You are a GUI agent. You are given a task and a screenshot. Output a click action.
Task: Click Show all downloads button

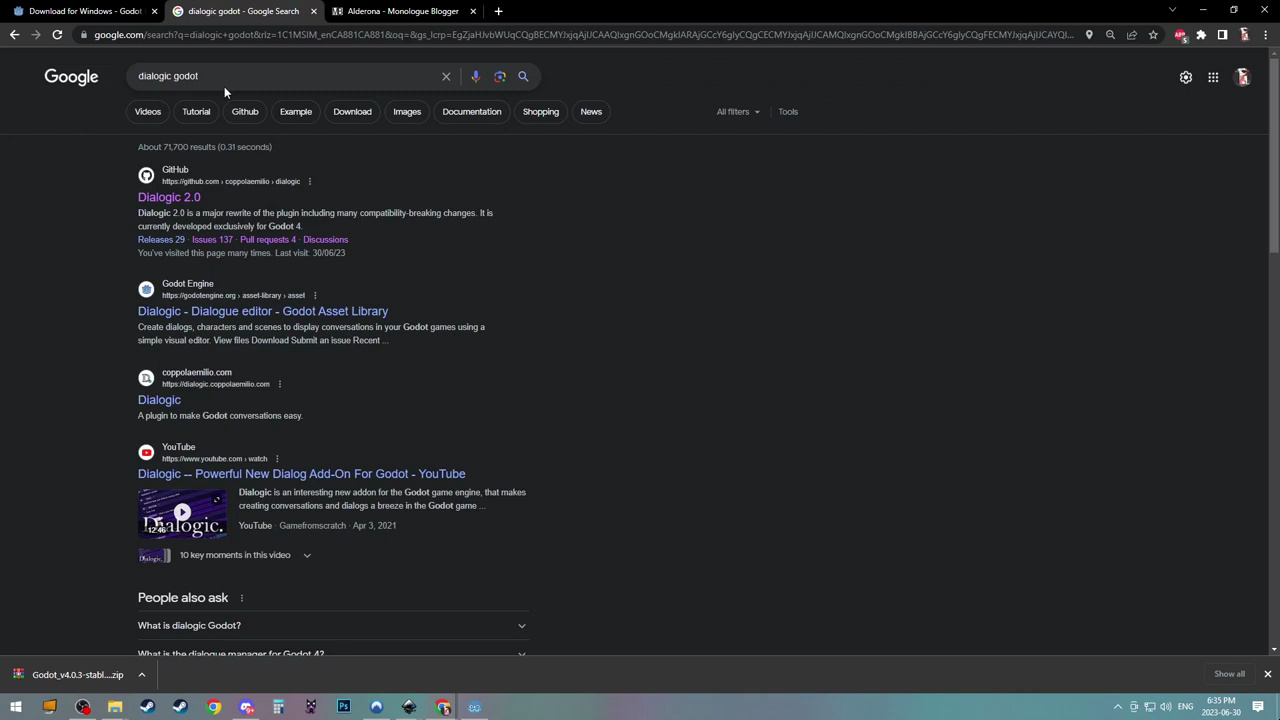coord(1229,674)
